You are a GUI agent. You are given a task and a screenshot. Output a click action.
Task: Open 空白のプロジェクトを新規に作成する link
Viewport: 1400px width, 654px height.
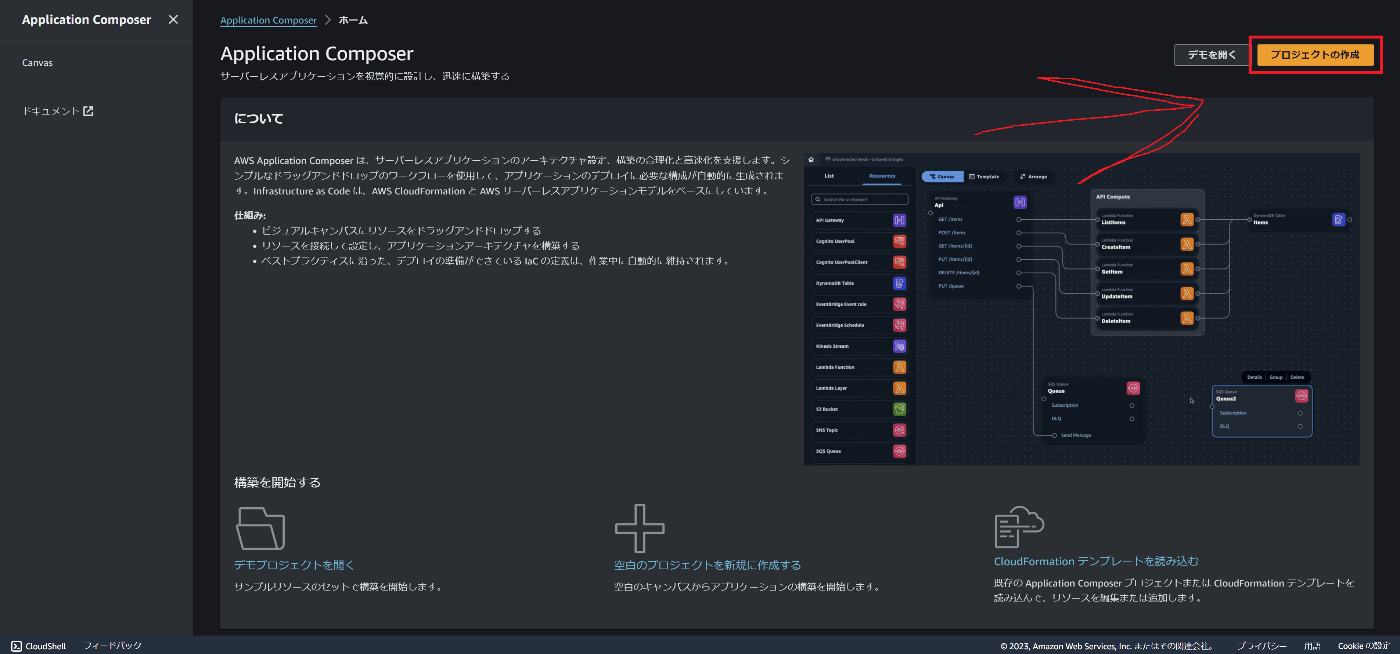707,565
